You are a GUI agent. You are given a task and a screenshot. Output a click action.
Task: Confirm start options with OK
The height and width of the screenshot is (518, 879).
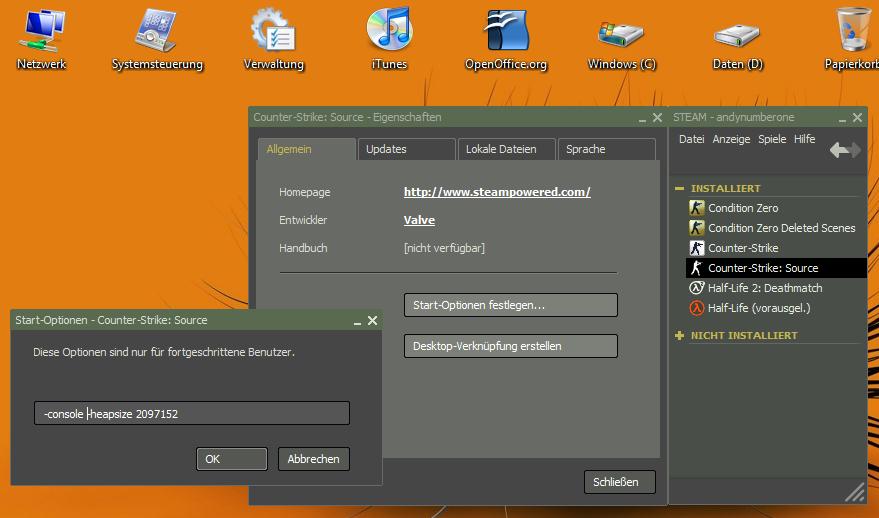click(x=232, y=459)
